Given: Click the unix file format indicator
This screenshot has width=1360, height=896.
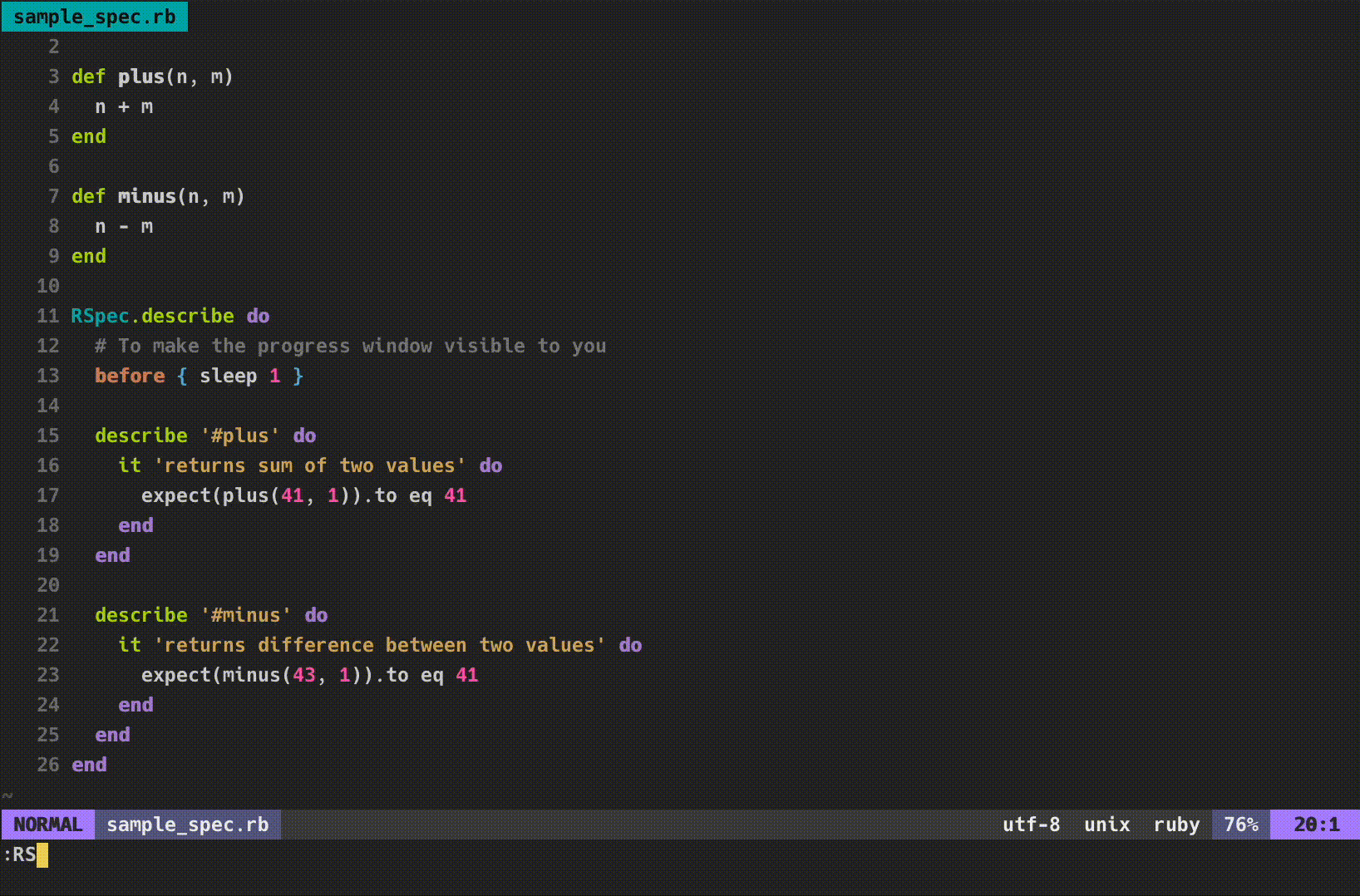Looking at the screenshot, I should 1106,825.
